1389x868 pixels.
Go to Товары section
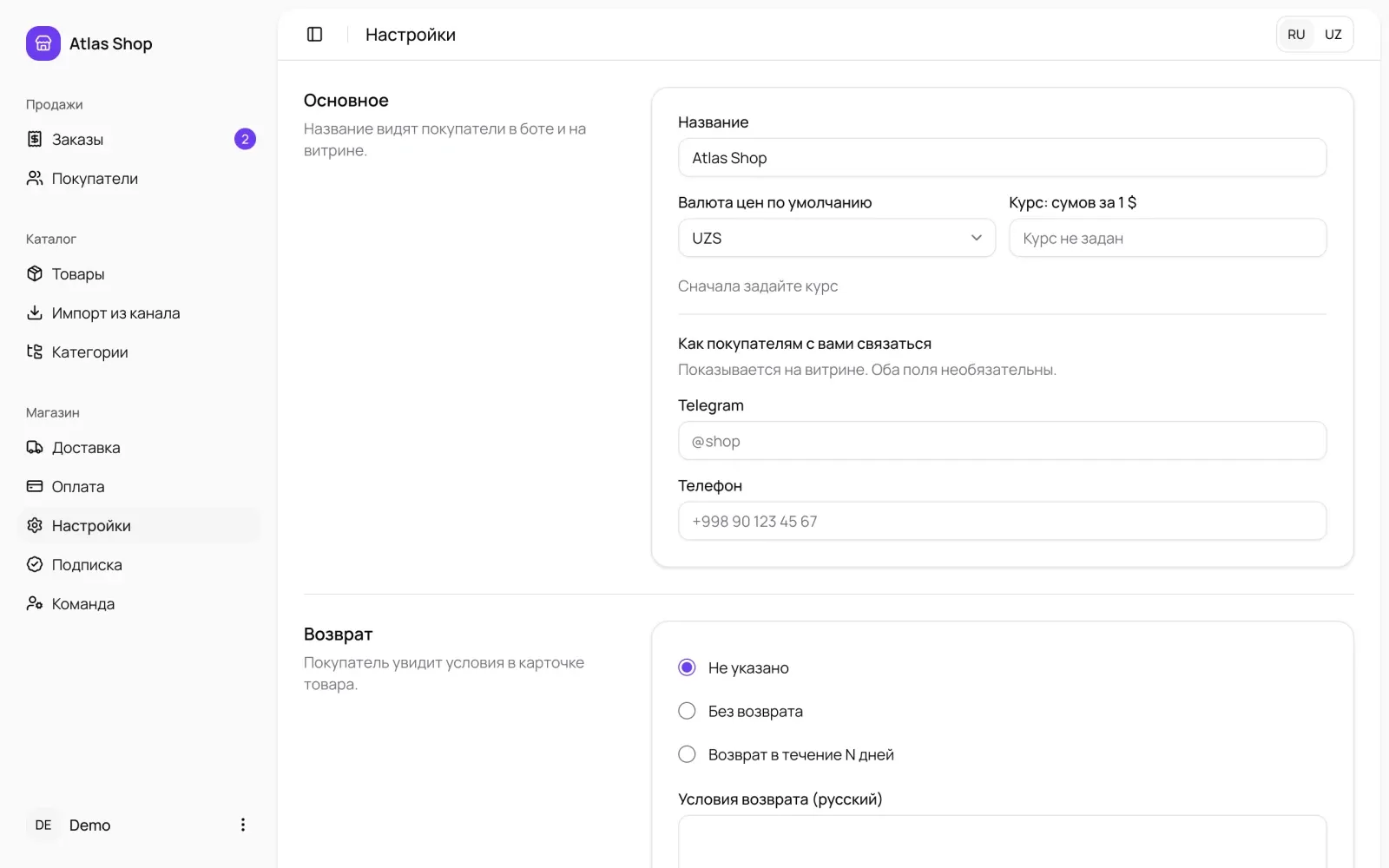139,273
